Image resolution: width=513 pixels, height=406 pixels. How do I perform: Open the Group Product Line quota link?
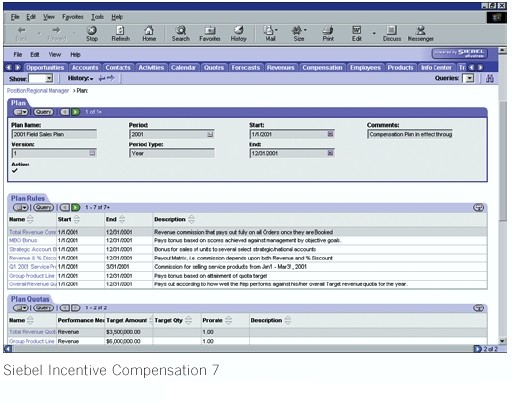pyautogui.click(x=32, y=341)
